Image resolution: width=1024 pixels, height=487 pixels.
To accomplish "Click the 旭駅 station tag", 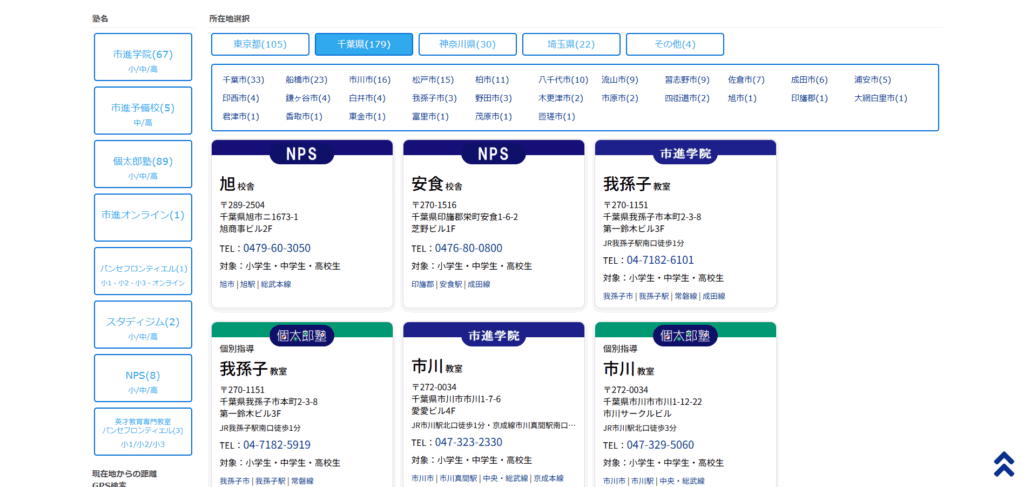I will (248, 285).
